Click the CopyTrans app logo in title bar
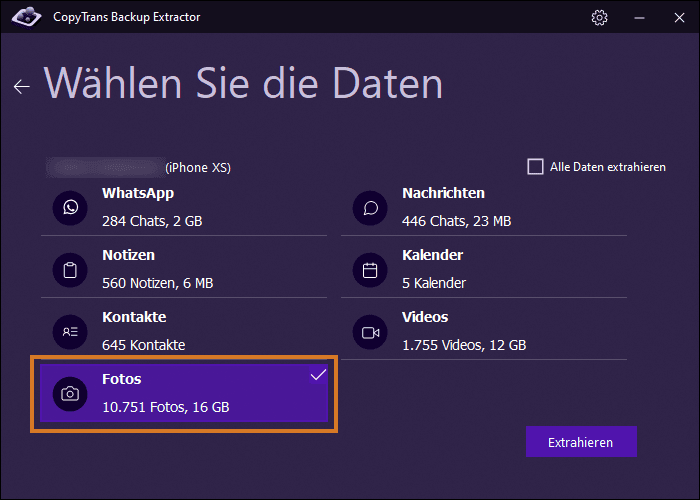This screenshot has height=500, width=700. (x=26, y=17)
